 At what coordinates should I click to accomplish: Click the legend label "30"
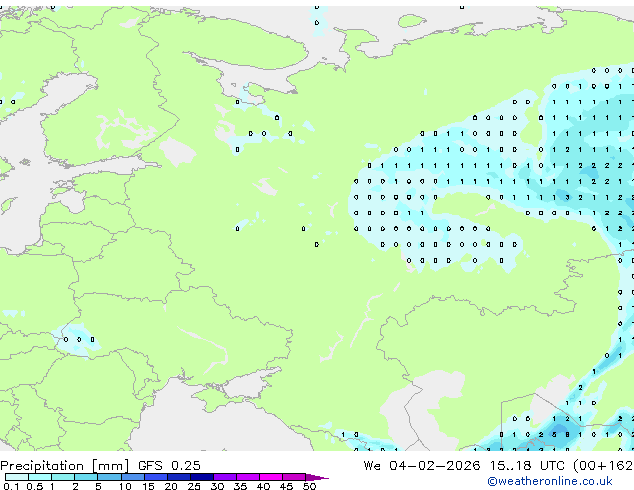click(x=217, y=486)
